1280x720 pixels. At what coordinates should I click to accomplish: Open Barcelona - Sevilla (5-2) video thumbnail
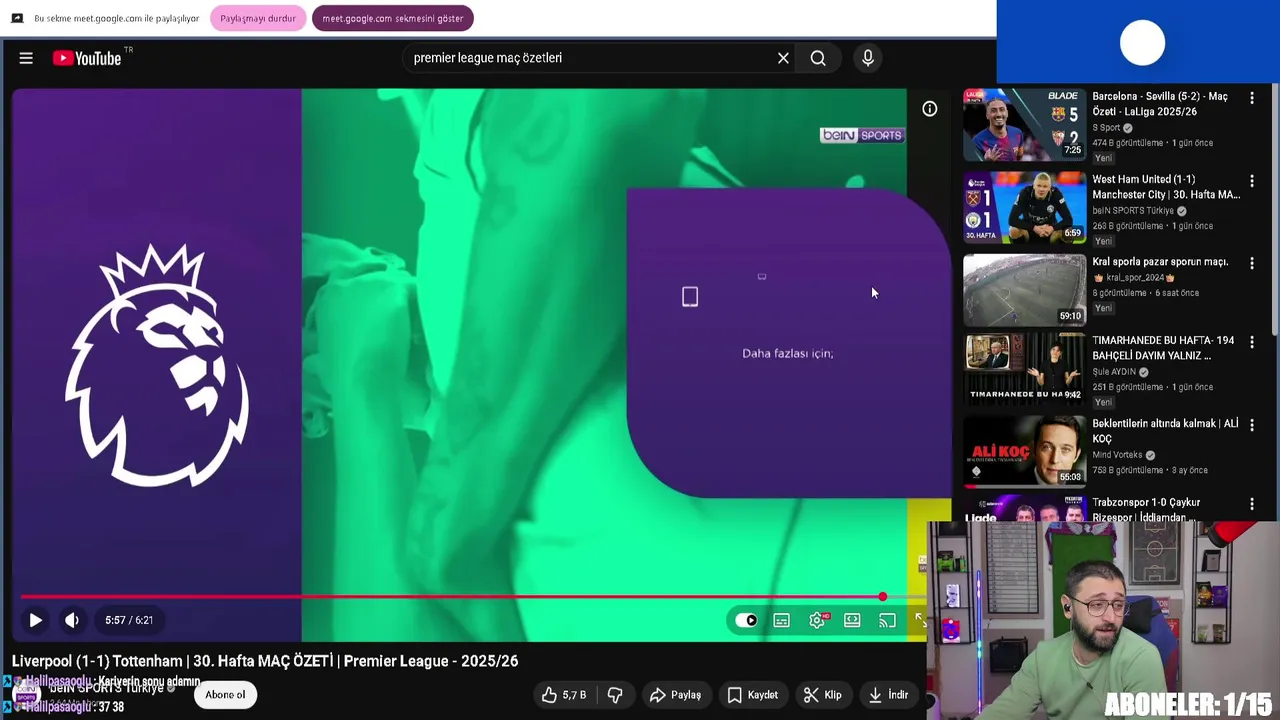(1024, 124)
